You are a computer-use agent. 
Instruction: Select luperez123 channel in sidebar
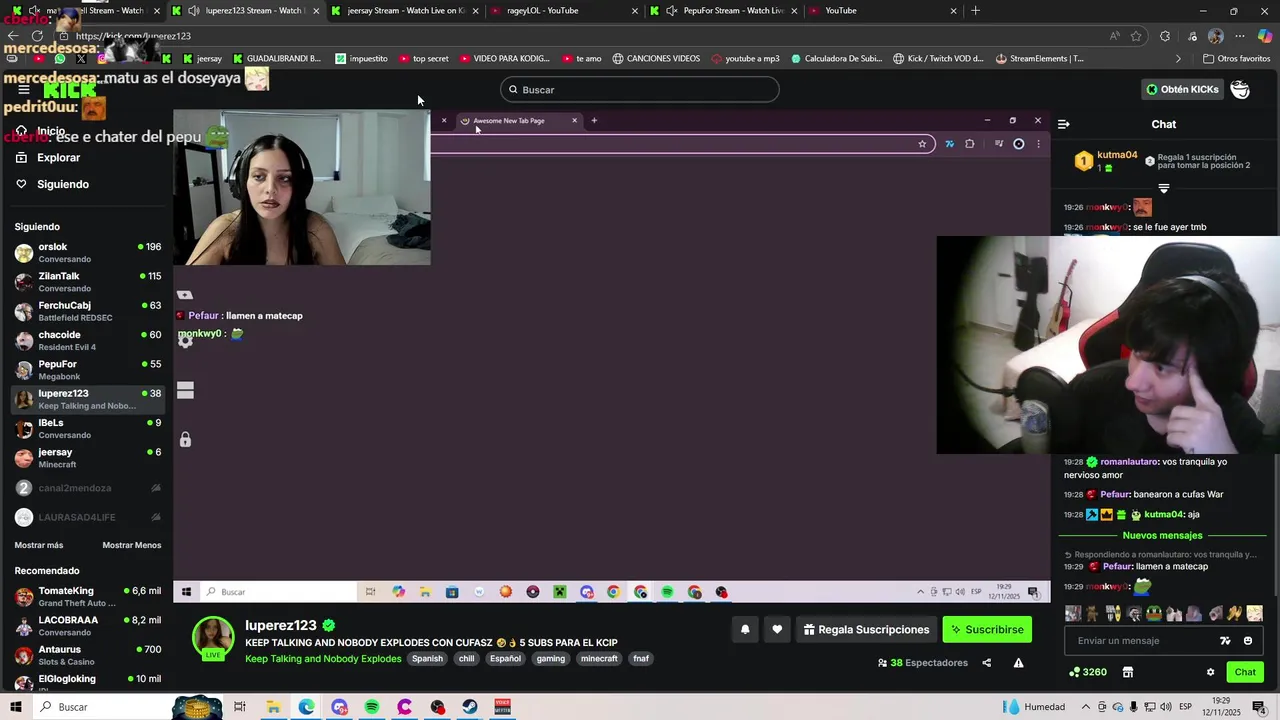pyautogui.click(x=87, y=399)
